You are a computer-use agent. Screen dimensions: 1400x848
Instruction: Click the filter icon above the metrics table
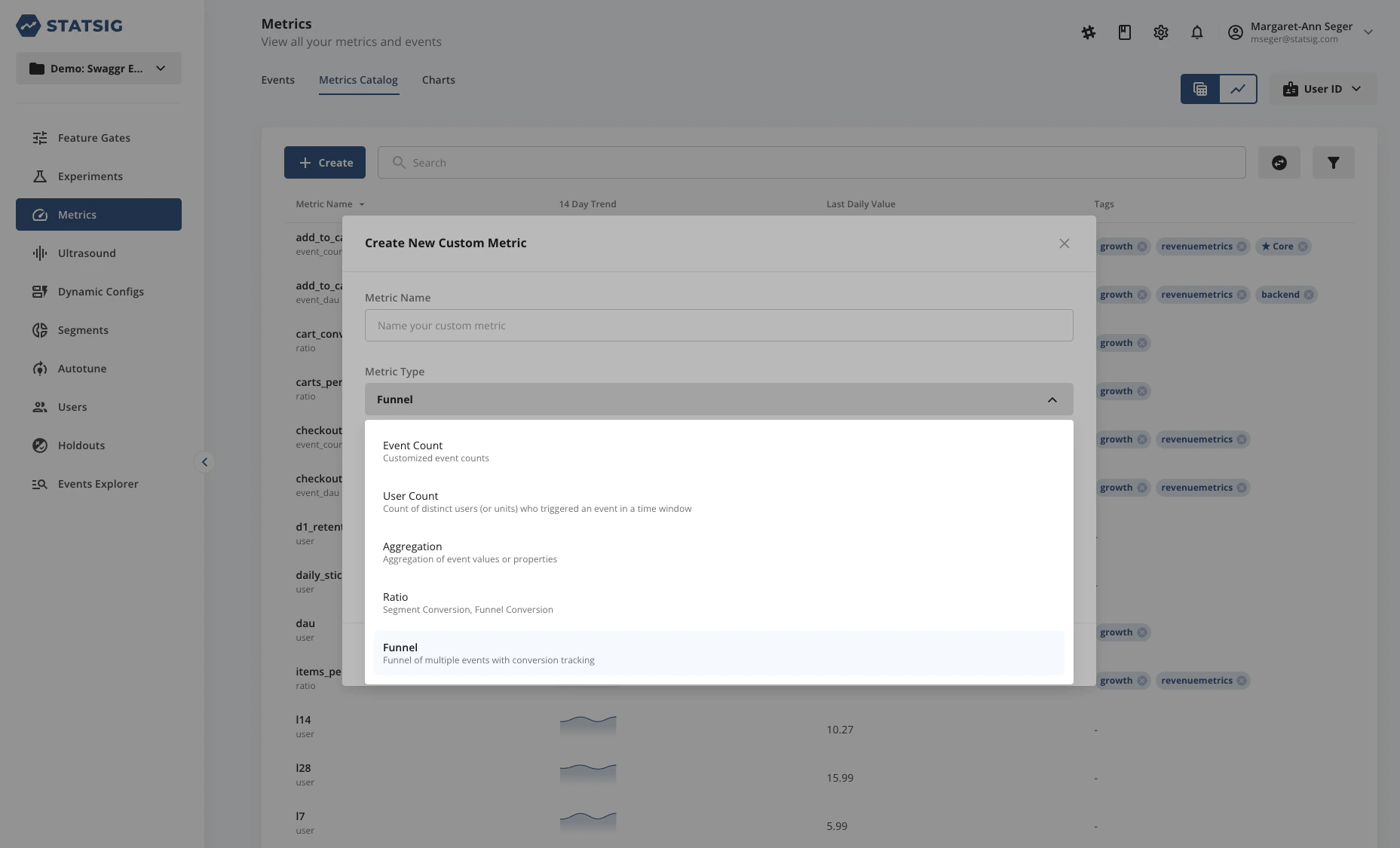1333,162
